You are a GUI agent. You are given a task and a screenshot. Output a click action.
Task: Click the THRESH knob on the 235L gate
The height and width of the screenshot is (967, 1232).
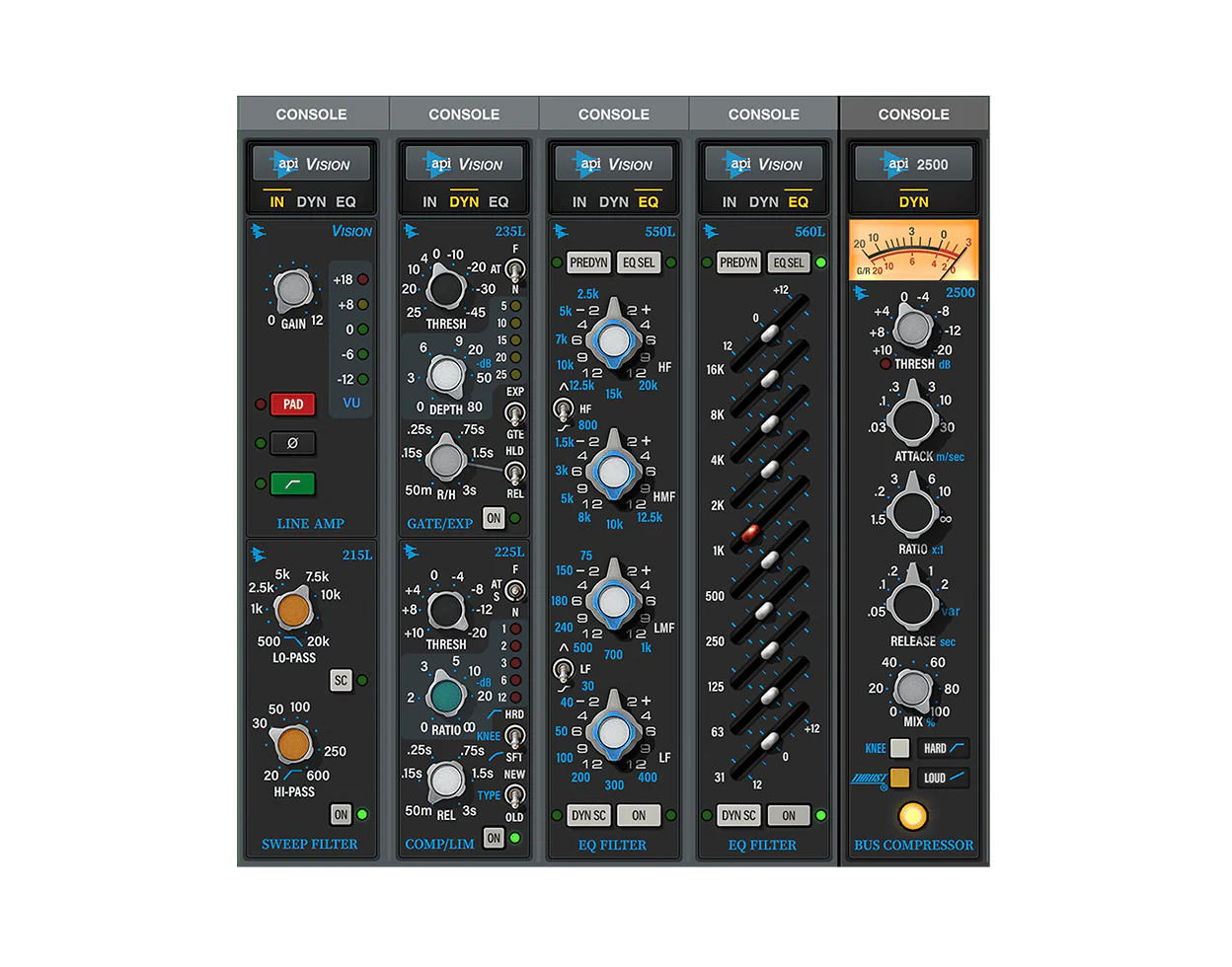[x=445, y=289]
